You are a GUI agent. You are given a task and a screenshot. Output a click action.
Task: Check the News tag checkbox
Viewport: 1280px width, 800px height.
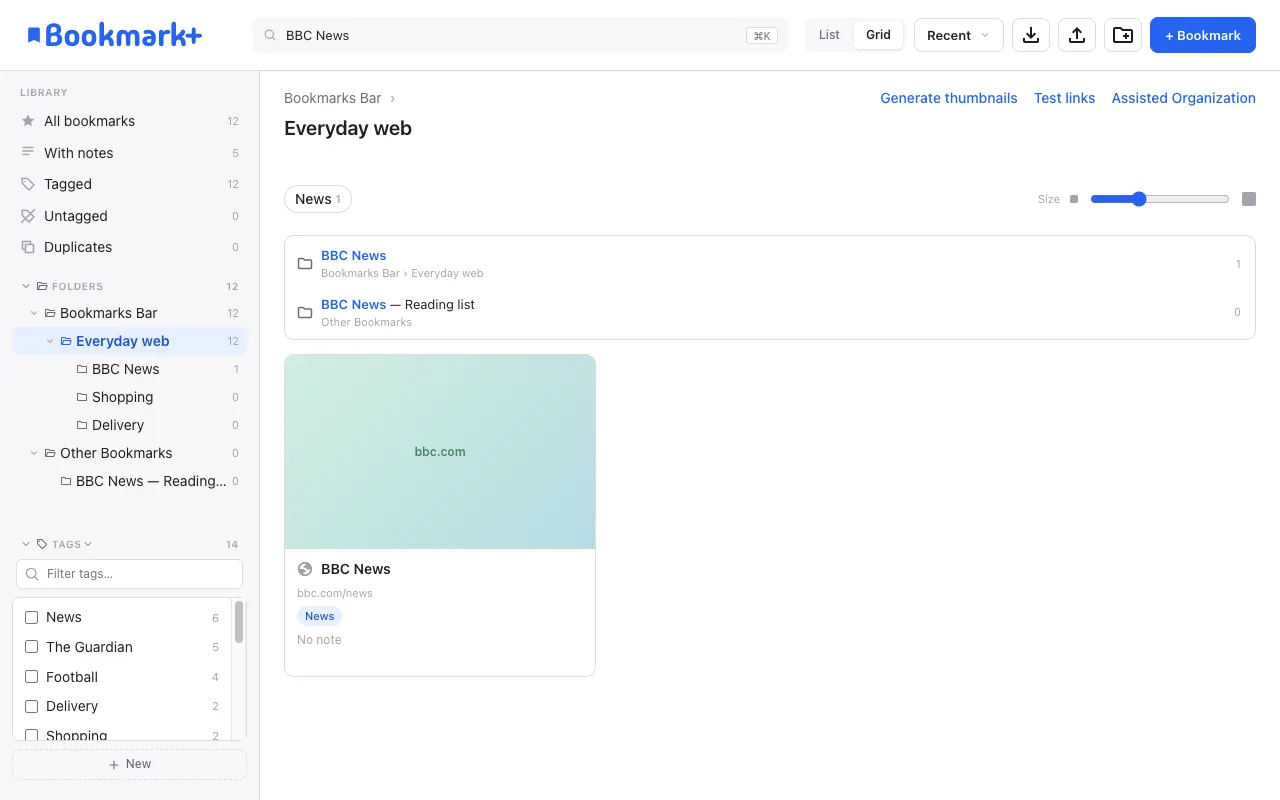31,617
